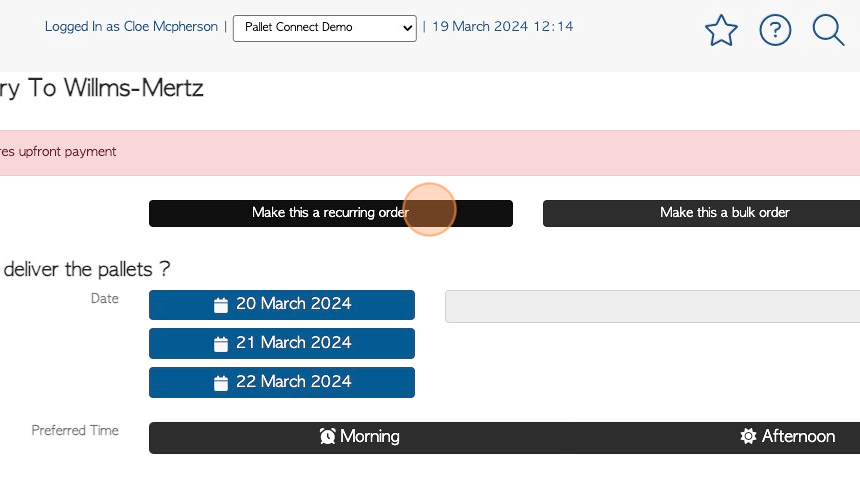Select Morning as preferred time

360,437
